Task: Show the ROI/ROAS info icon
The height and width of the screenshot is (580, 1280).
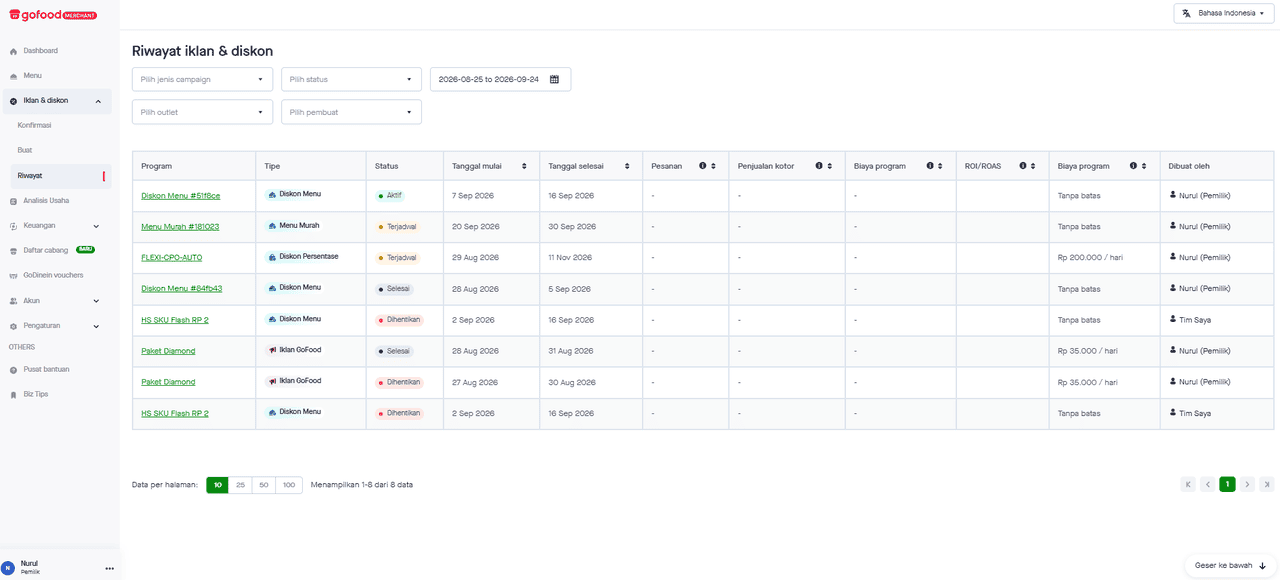Action: pyautogui.click(x=1023, y=166)
